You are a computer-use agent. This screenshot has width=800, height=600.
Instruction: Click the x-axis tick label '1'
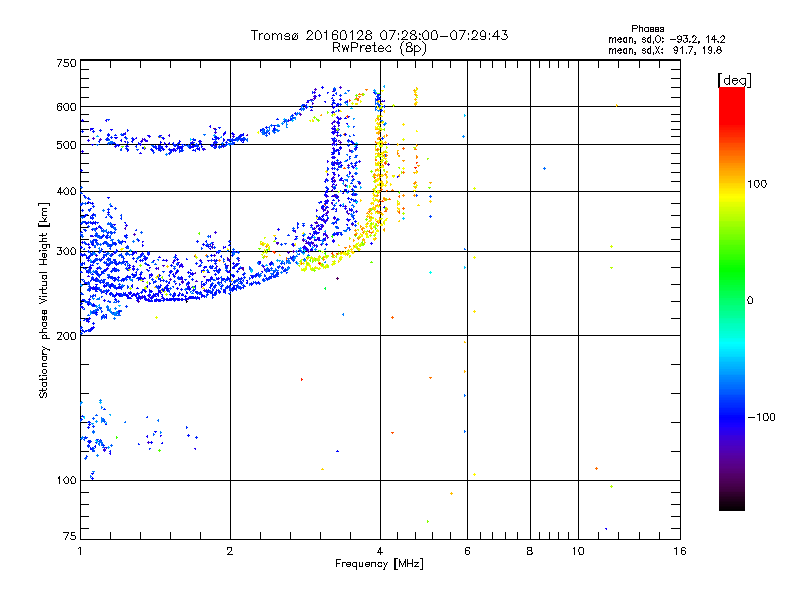(80, 552)
